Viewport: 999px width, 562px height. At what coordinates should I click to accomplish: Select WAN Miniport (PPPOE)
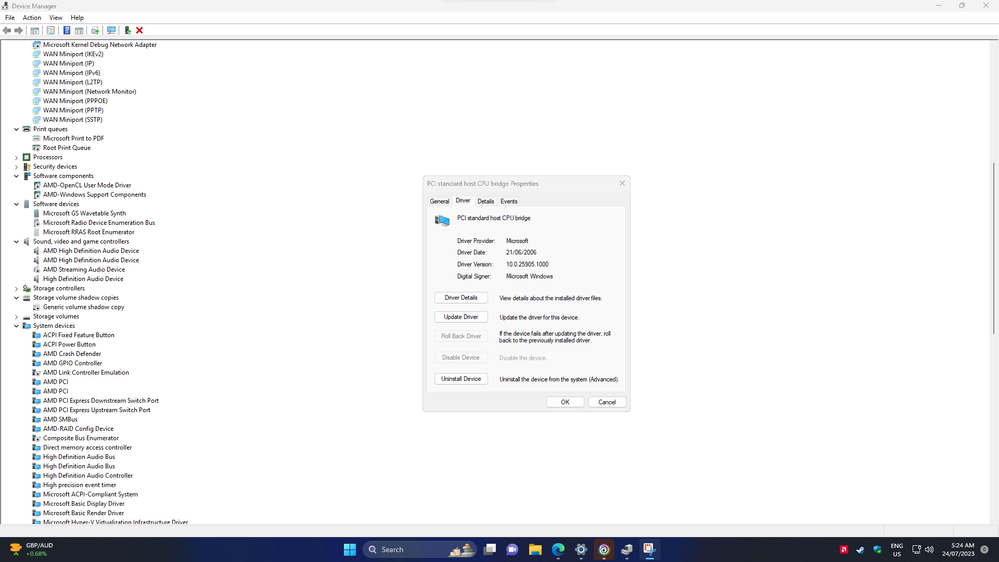click(x=75, y=101)
